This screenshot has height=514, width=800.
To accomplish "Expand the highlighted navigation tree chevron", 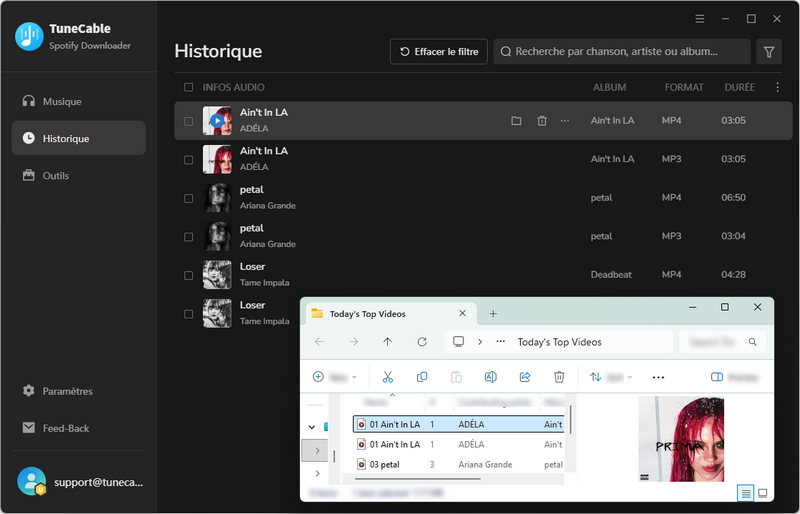I will (317, 450).
